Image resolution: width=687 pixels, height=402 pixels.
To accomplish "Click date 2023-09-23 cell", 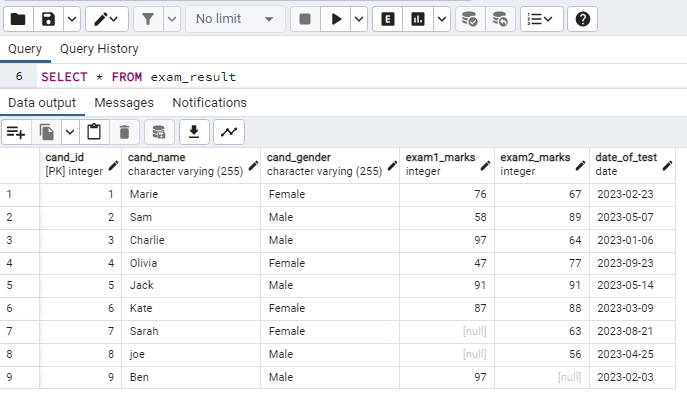I will pyautogui.click(x=632, y=263).
